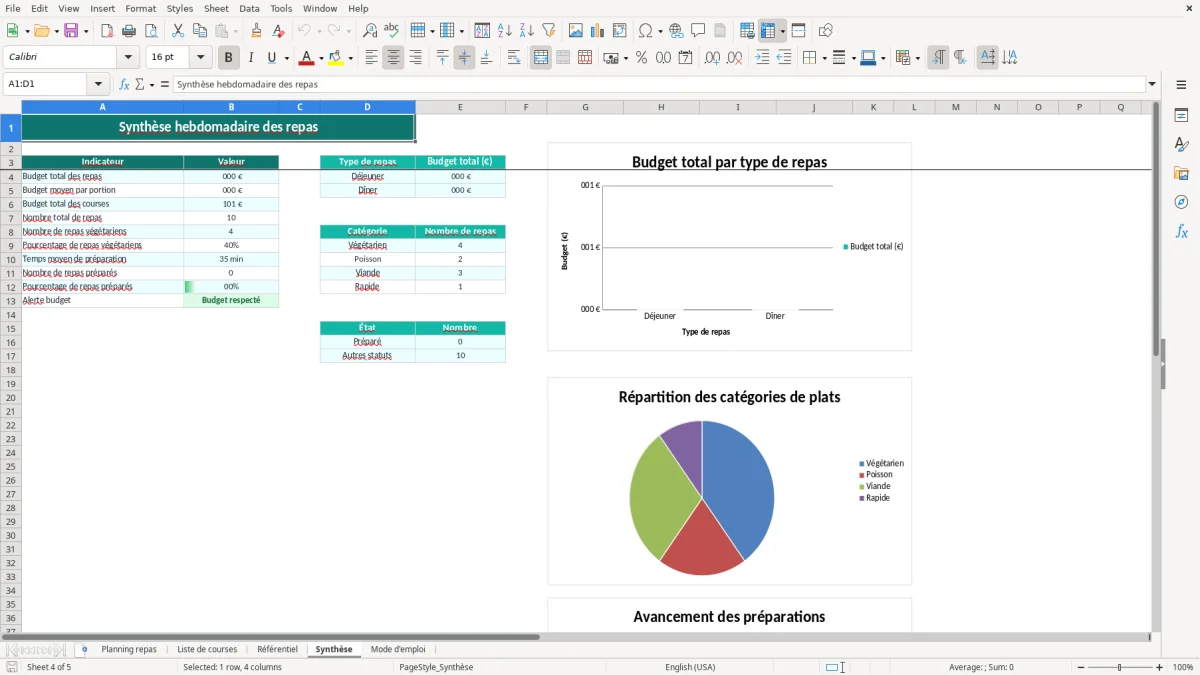Open the Data menu
The height and width of the screenshot is (675, 1200).
(x=249, y=8)
